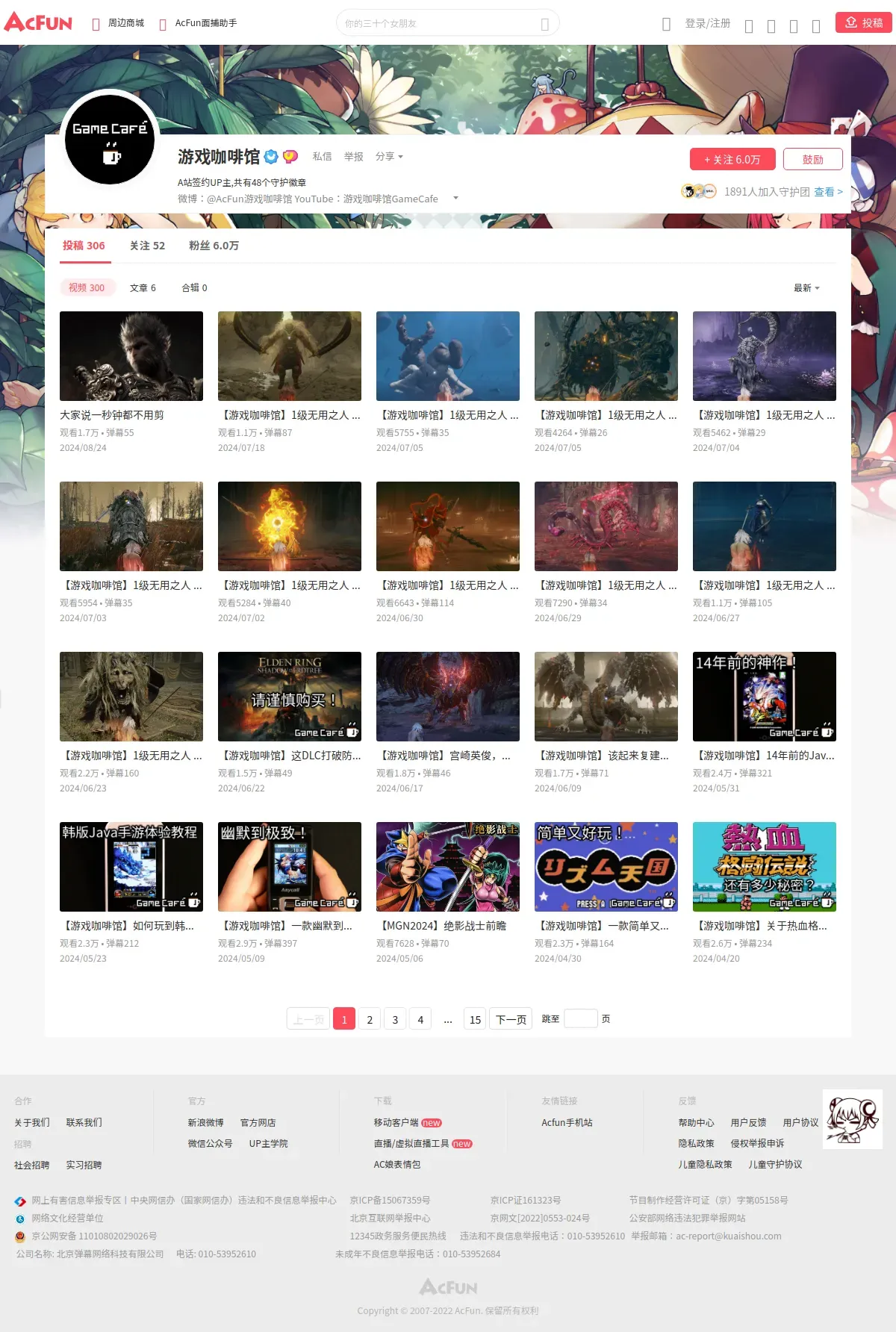The image size is (896, 1332).
Task: Select the 合辑 0 filter
Action: [194, 287]
